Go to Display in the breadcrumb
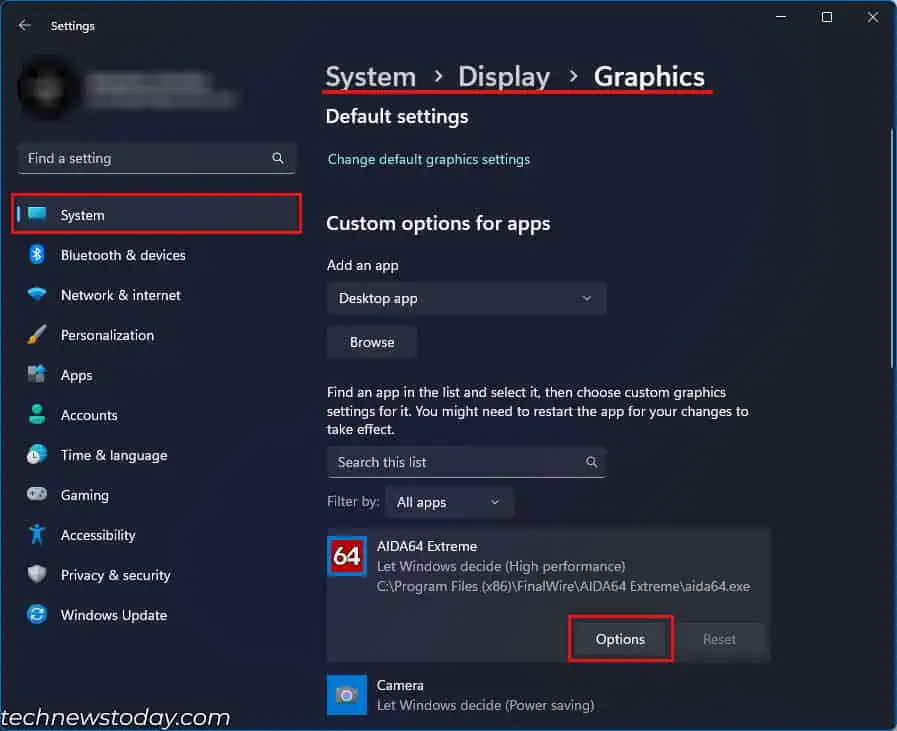Image resolution: width=897 pixels, height=731 pixels. tap(504, 76)
